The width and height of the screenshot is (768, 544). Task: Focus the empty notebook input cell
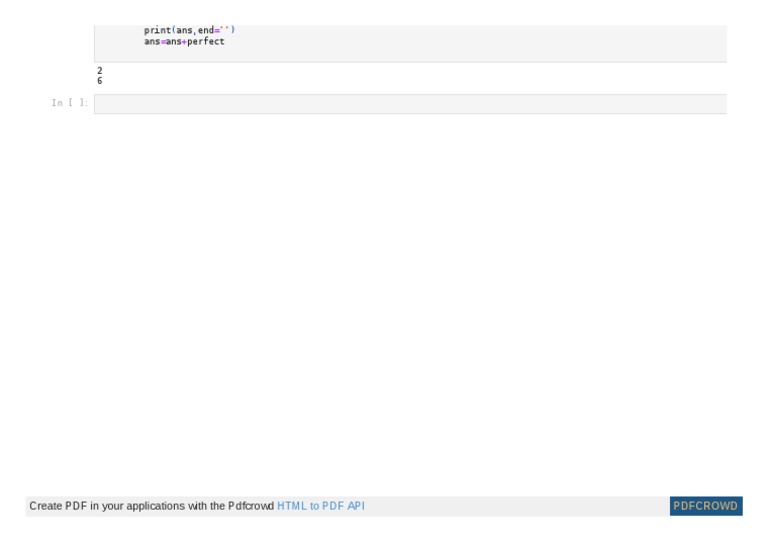coord(410,104)
